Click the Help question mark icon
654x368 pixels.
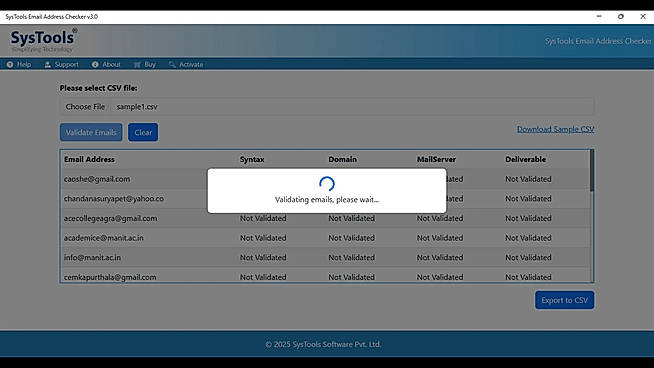10,65
